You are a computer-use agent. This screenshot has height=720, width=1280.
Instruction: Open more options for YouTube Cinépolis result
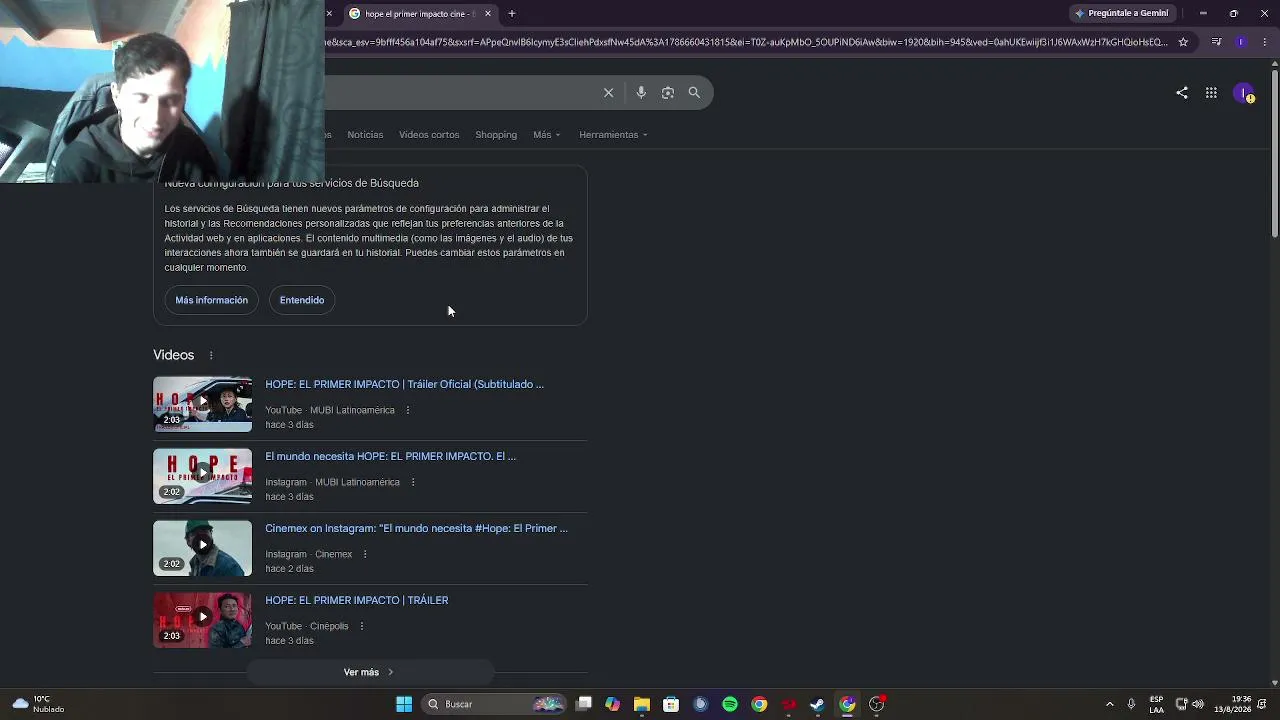point(362,626)
